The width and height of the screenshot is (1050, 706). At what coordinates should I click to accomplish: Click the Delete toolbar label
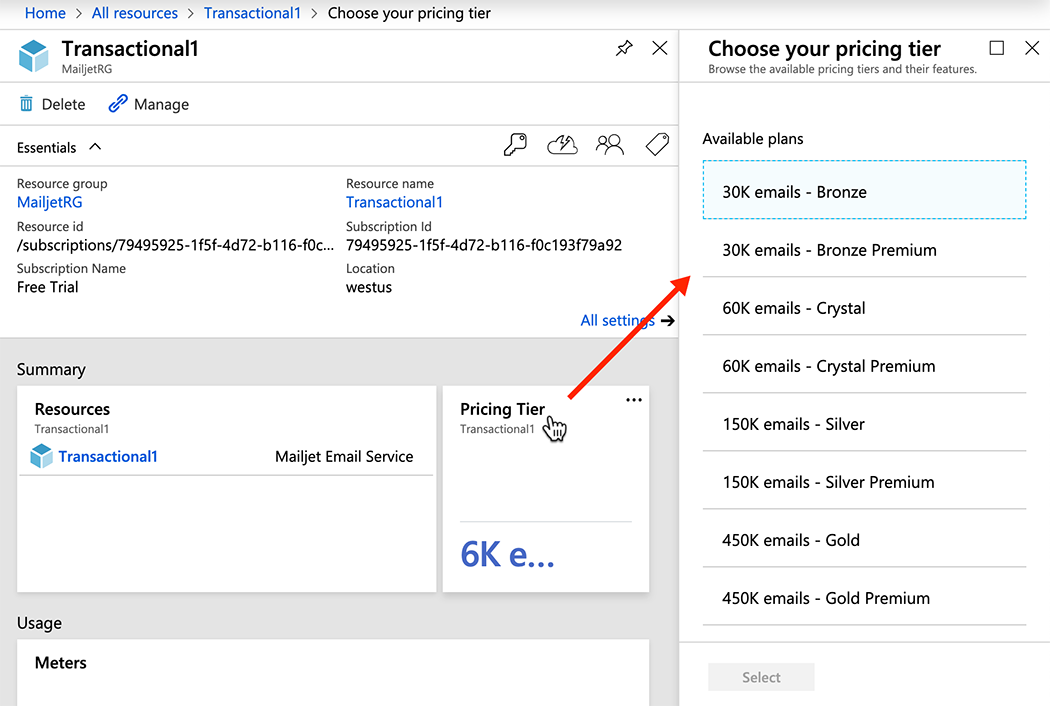click(64, 104)
